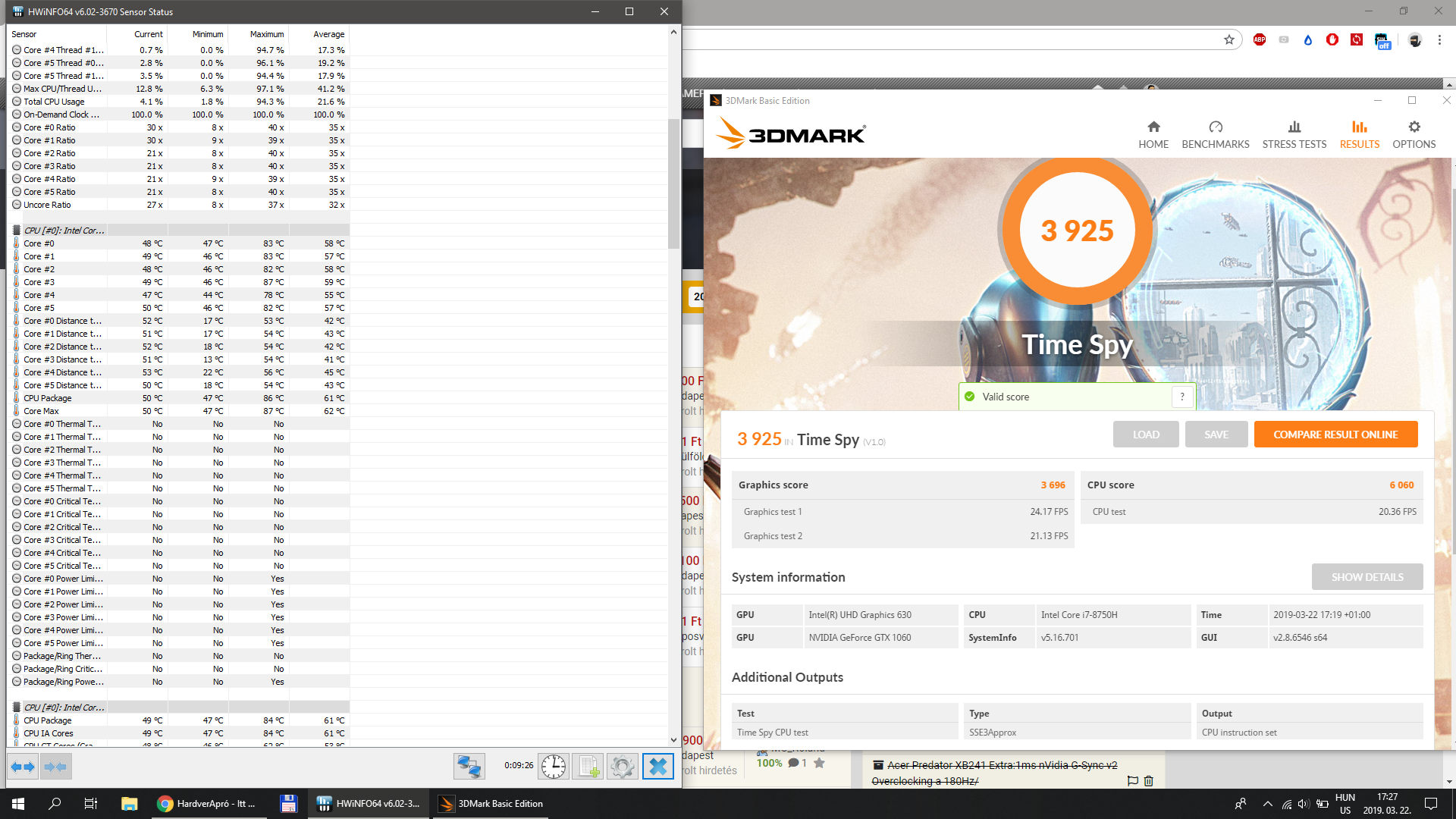Click the HWiNFO sensor list scroll down arrow
1456x819 pixels.
pyautogui.click(x=673, y=739)
